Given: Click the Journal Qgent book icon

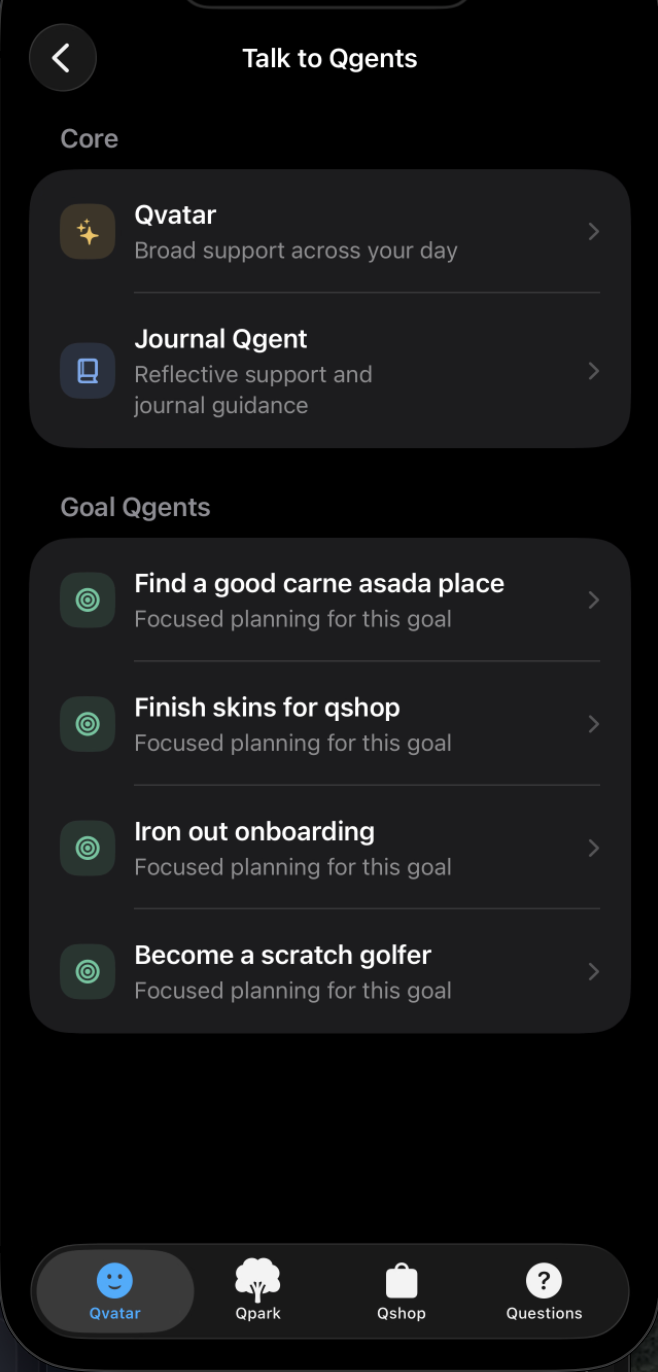Looking at the screenshot, I should 87,371.
